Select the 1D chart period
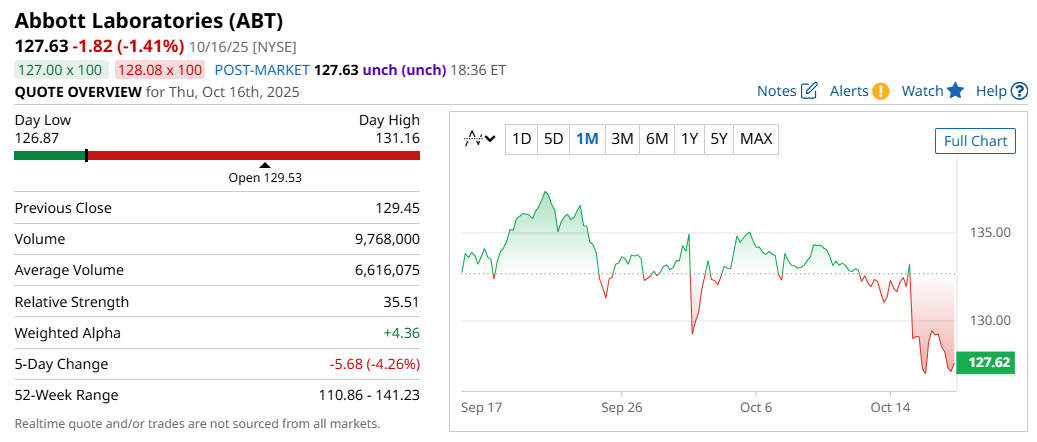 tap(521, 139)
